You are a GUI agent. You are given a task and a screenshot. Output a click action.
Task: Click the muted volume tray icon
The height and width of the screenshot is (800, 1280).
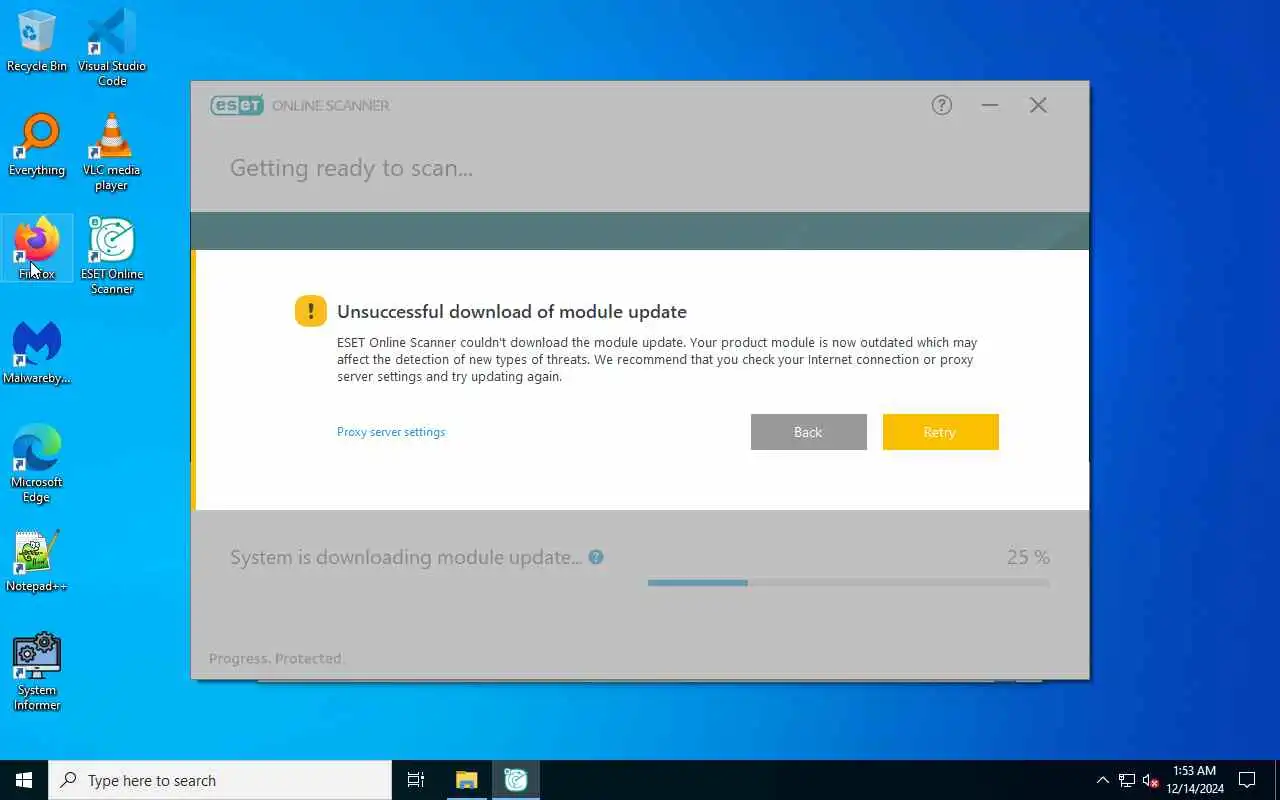[x=1151, y=780]
